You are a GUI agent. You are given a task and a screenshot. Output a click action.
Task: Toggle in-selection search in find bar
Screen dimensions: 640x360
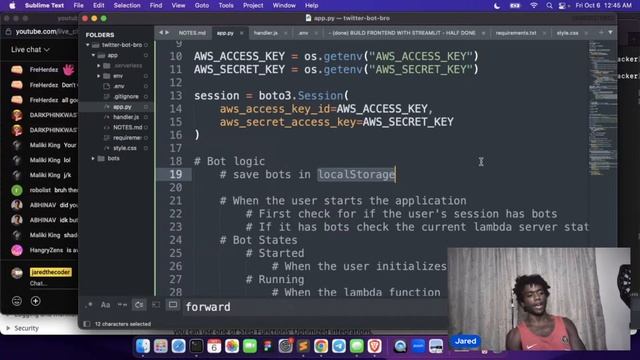[x=156, y=305]
